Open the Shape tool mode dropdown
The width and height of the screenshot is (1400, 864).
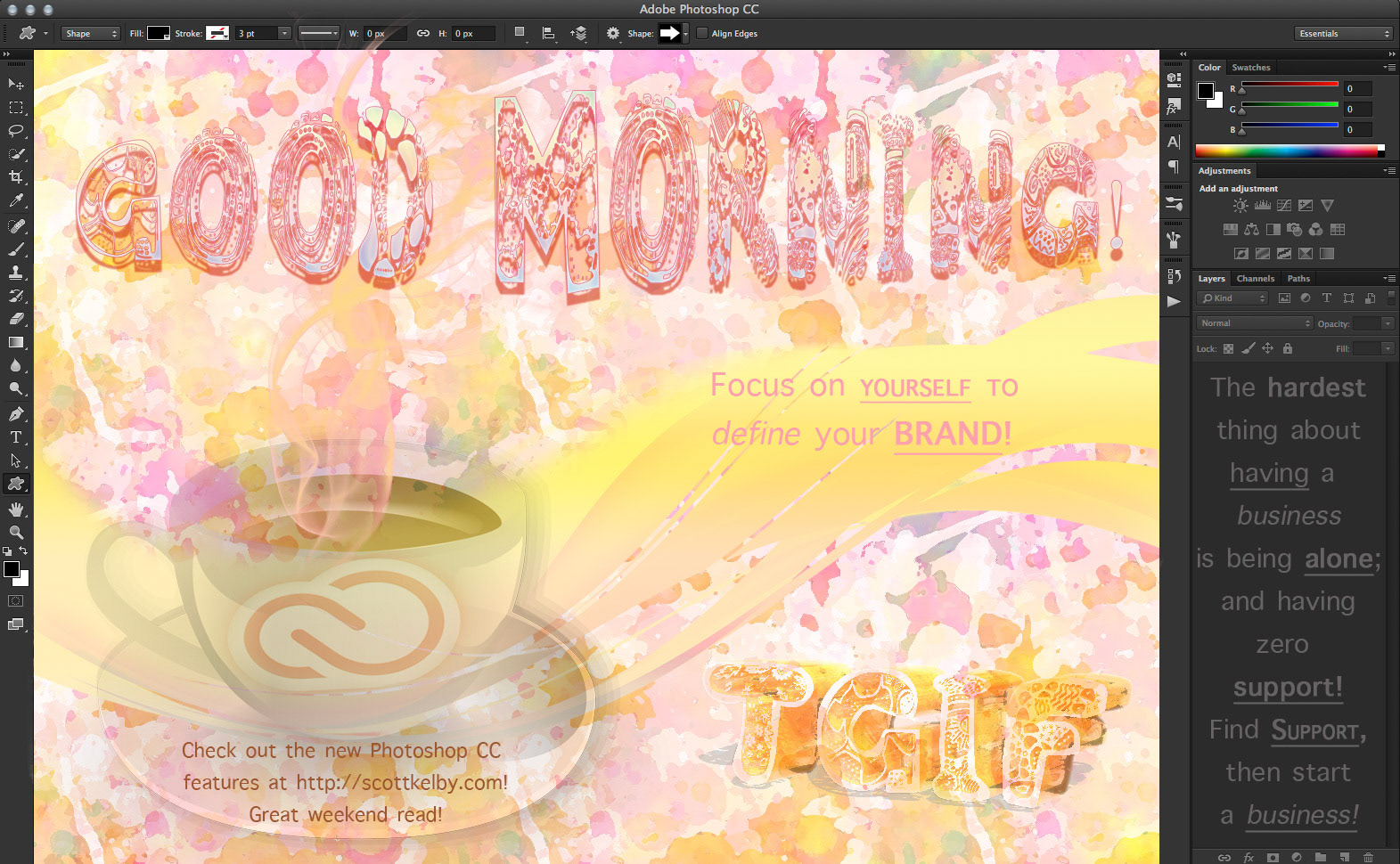click(91, 34)
